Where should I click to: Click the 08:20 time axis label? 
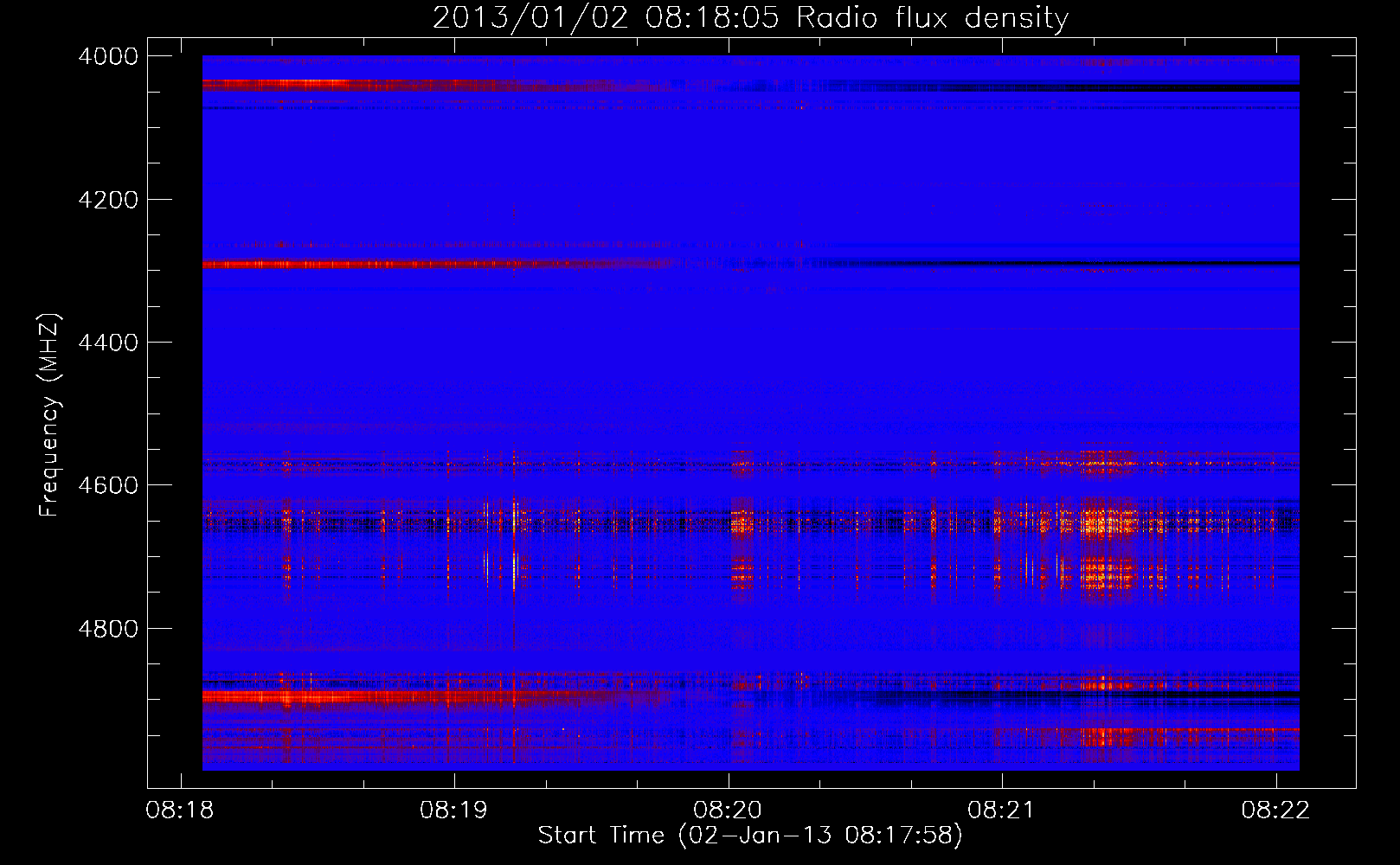pyautogui.click(x=728, y=811)
